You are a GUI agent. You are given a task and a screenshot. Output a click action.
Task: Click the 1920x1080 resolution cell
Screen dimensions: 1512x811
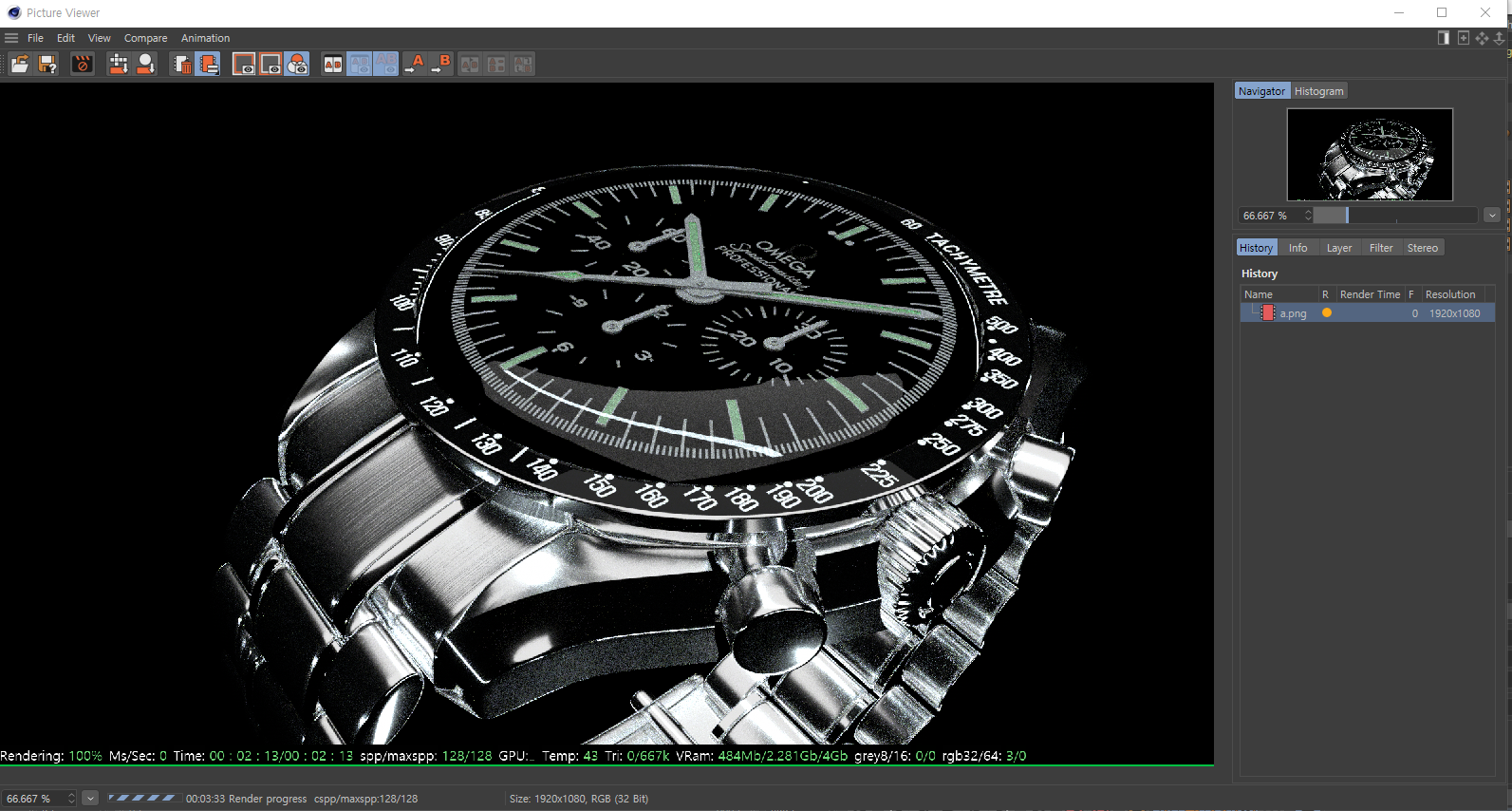1455,313
